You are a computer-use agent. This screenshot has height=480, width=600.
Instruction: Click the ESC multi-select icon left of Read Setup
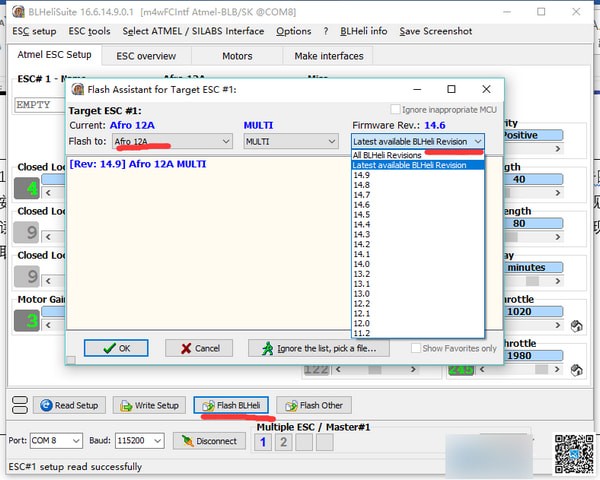(20, 405)
